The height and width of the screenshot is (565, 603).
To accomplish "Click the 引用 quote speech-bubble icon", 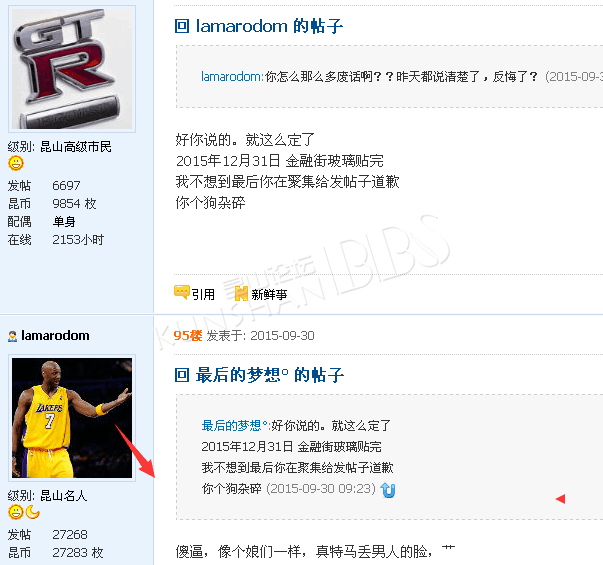I will pos(182,293).
